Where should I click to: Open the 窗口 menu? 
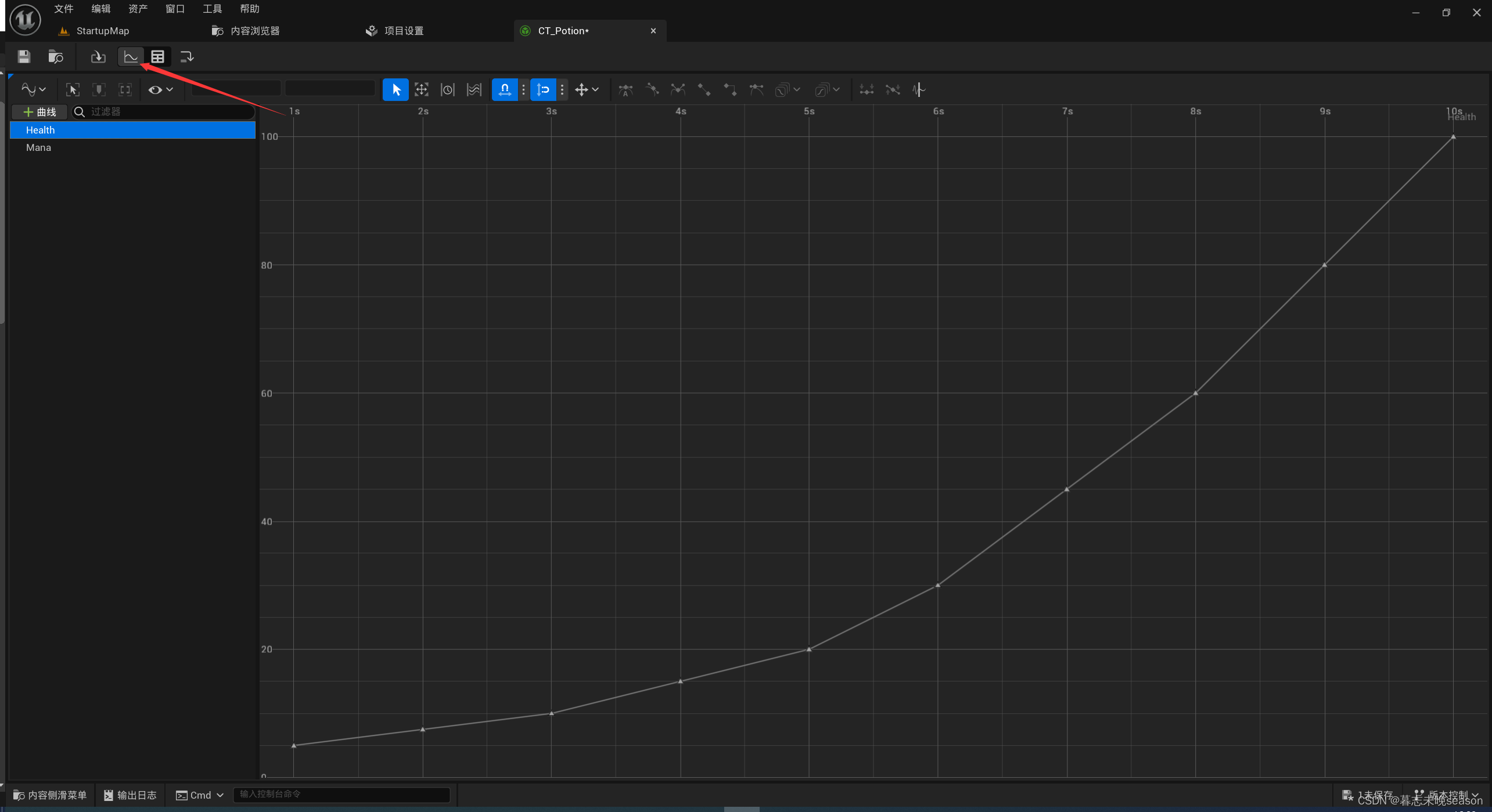(175, 9)
